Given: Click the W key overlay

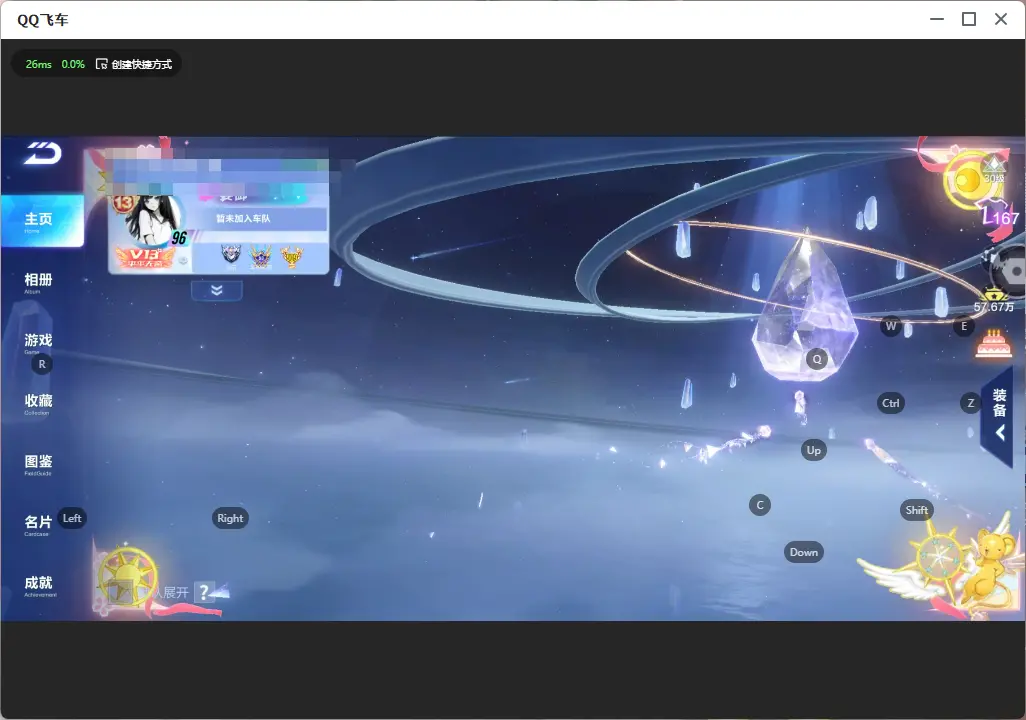Looking at the screenshot, I should (891, 326).
